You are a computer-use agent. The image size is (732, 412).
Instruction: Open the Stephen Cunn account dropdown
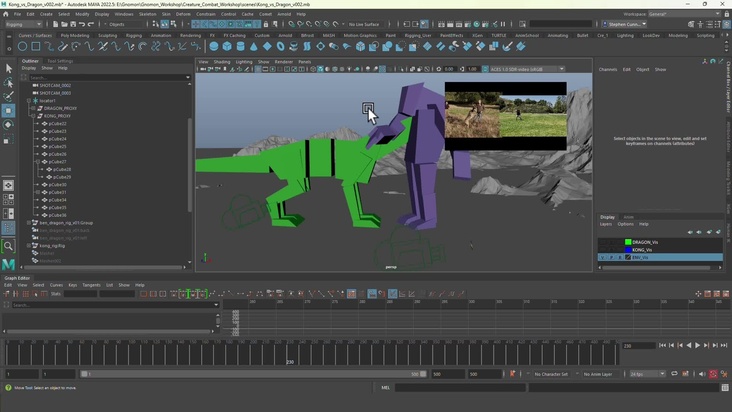pyautogui.click(x=625, y=24)
